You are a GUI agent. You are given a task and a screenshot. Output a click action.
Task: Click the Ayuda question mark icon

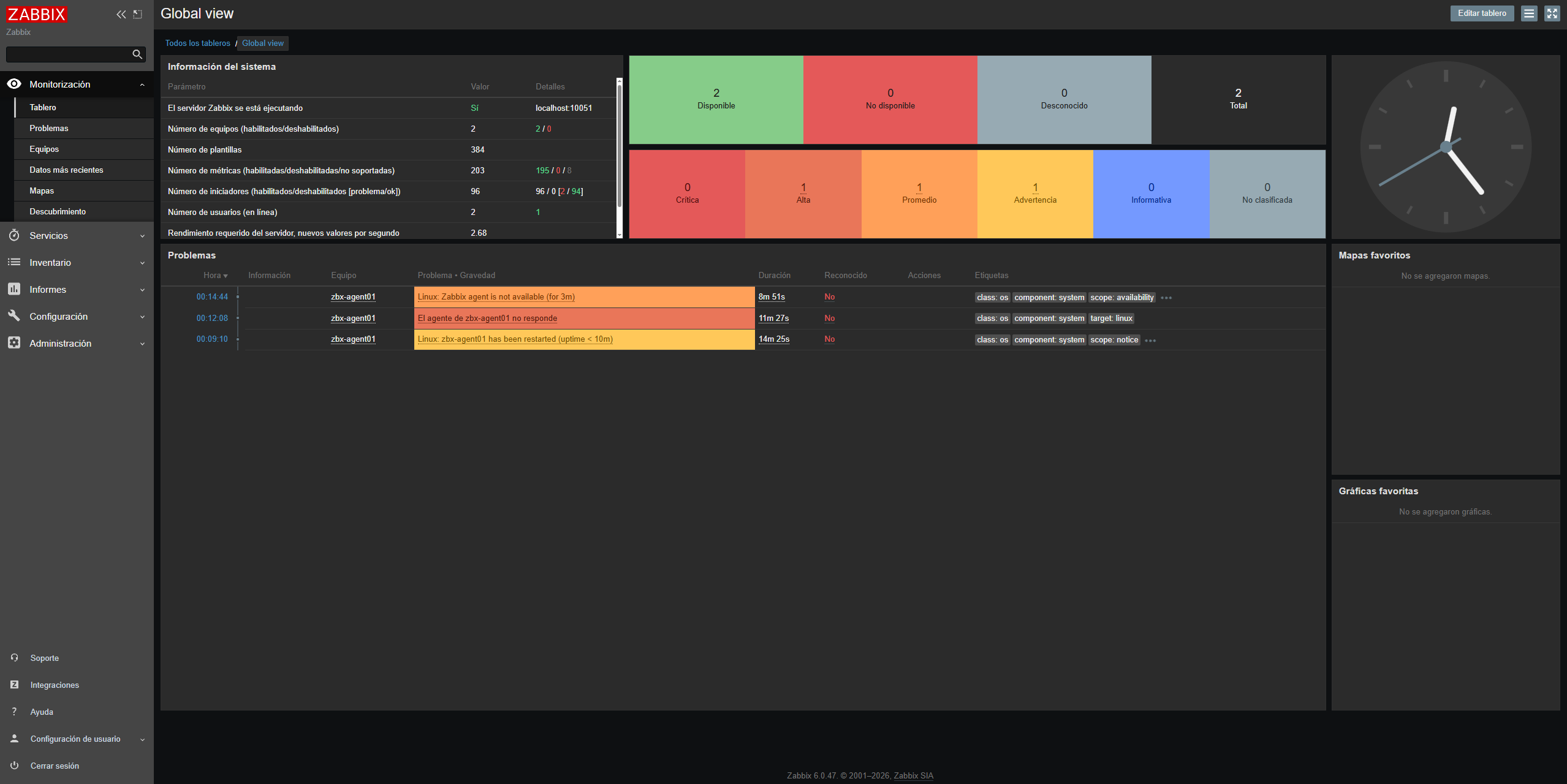tap(14, 712)
